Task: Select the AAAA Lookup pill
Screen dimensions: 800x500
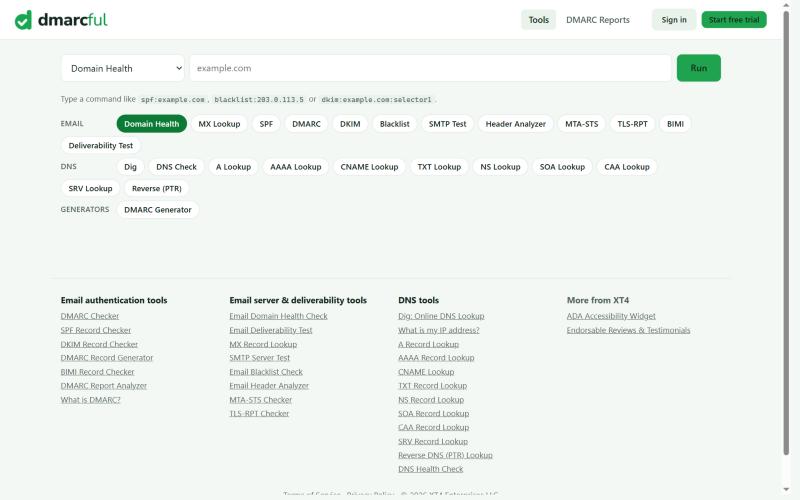Action: [295, 167]
